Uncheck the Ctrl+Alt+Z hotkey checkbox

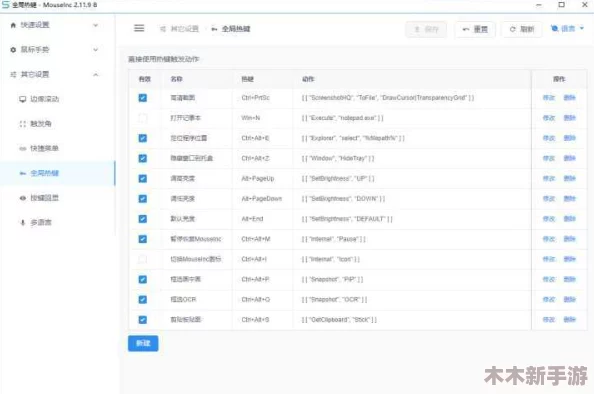click(x=142, y=158)
